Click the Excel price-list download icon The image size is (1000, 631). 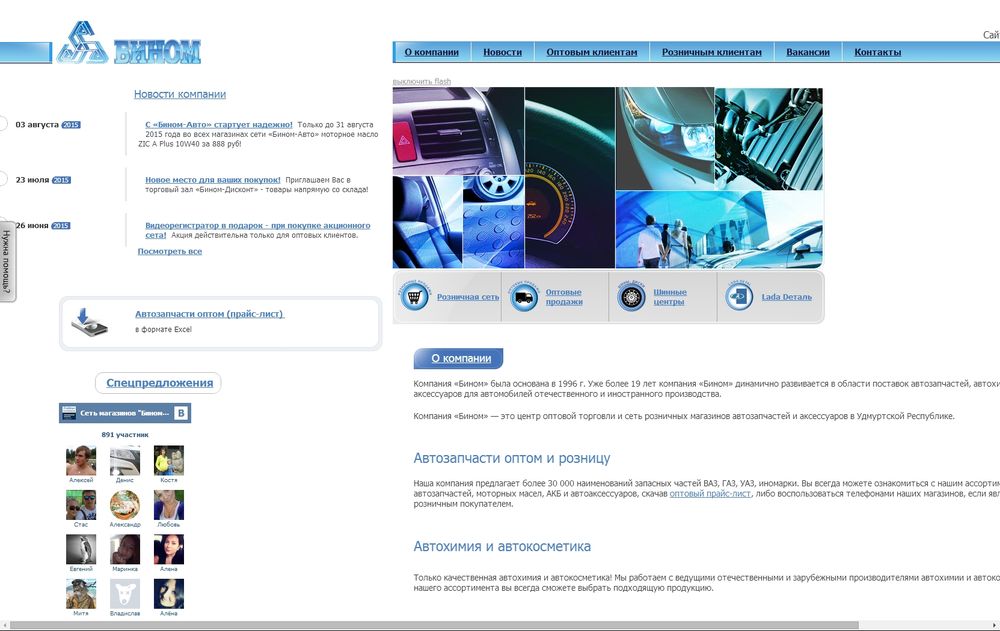tap(89, 322)
